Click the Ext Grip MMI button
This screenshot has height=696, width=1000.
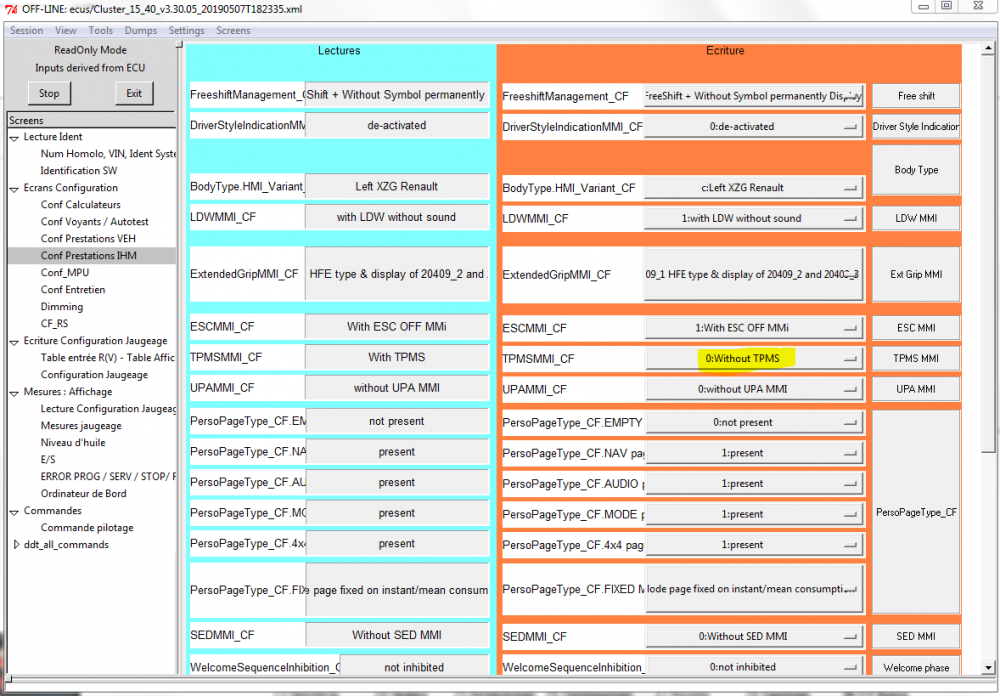(916, 274)
